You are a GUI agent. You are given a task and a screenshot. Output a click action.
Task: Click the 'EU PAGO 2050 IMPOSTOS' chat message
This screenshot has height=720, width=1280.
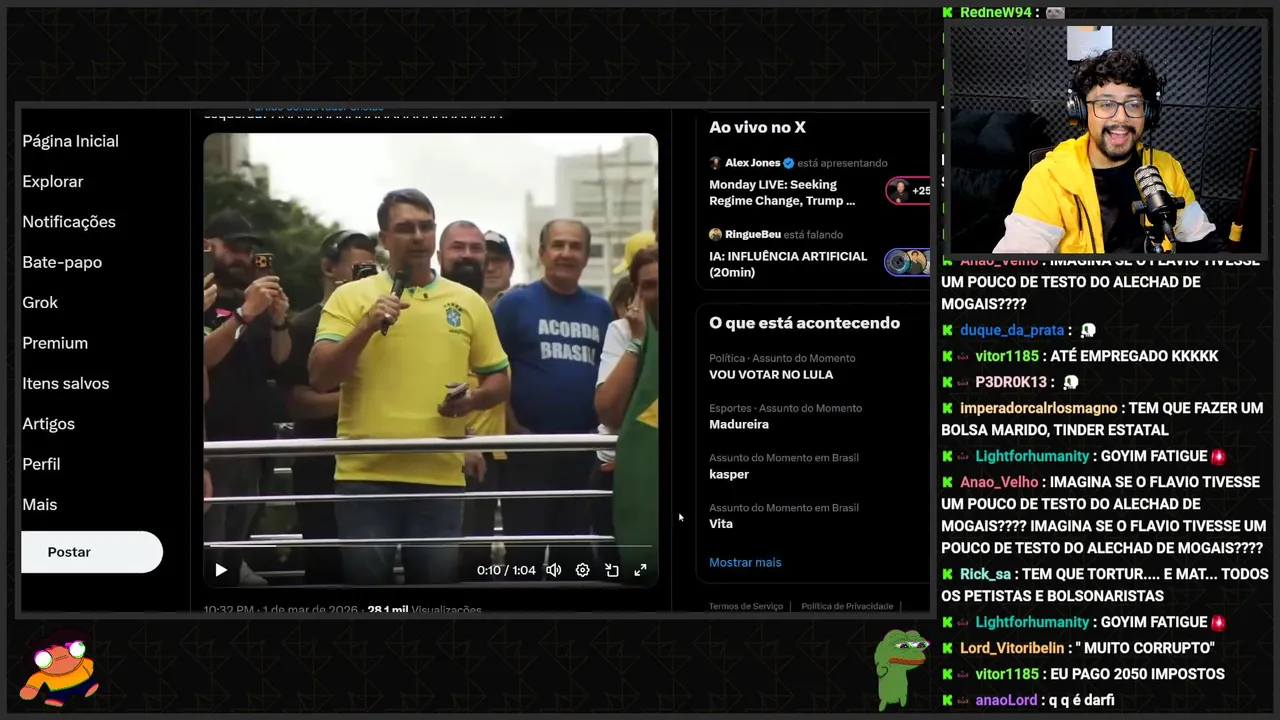1138,674
